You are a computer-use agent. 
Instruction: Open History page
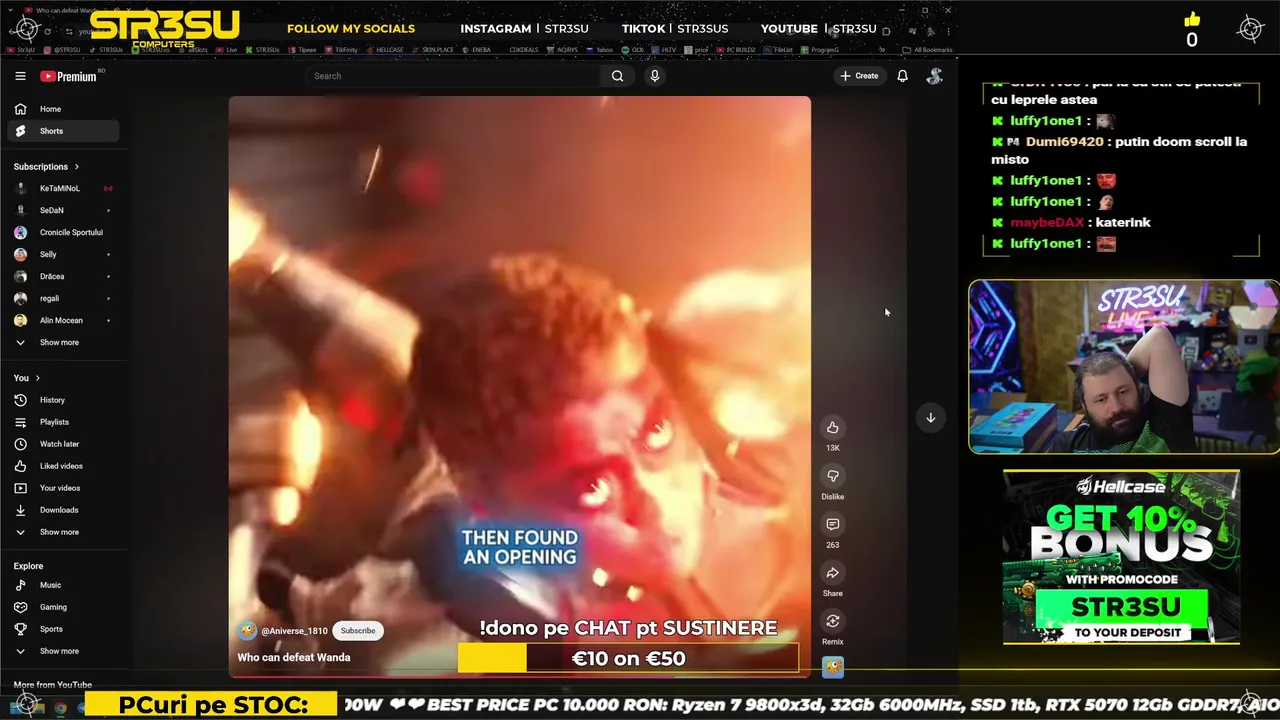point(64,400)
